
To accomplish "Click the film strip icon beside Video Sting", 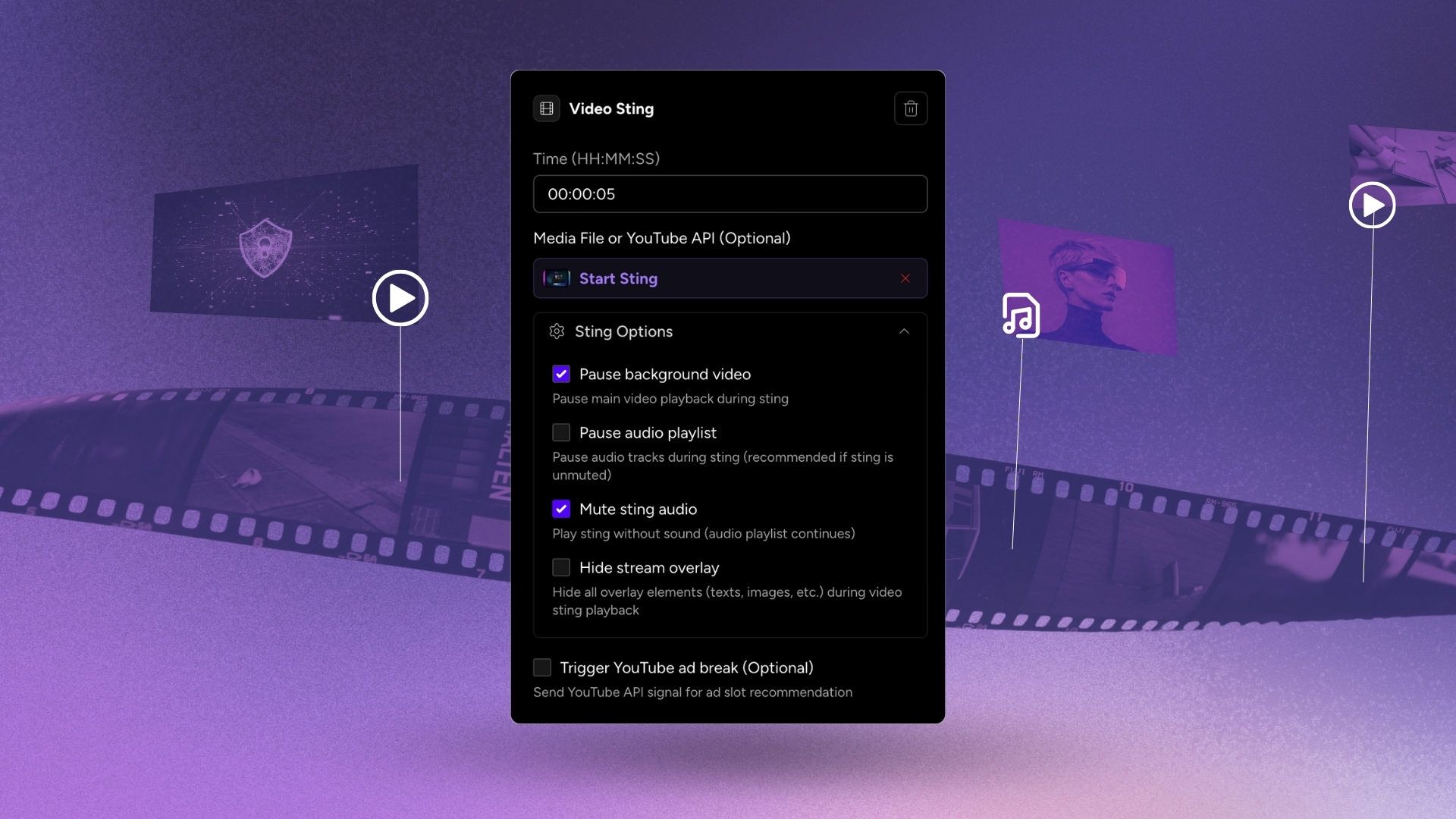I will (546, 108).
